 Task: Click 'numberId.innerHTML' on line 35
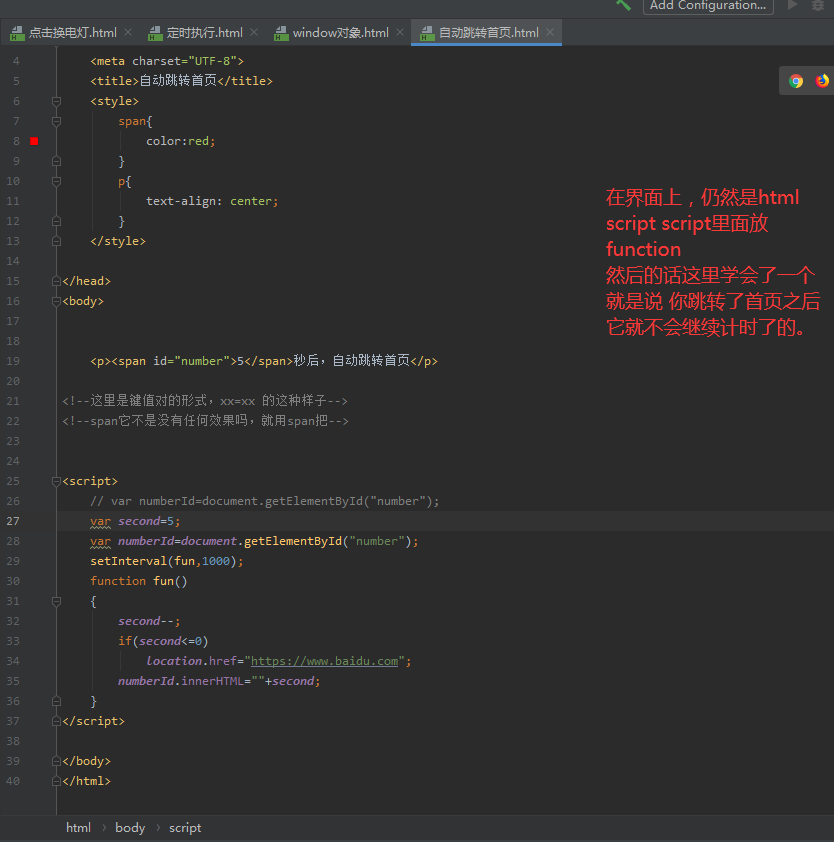[x=181, y=681]
